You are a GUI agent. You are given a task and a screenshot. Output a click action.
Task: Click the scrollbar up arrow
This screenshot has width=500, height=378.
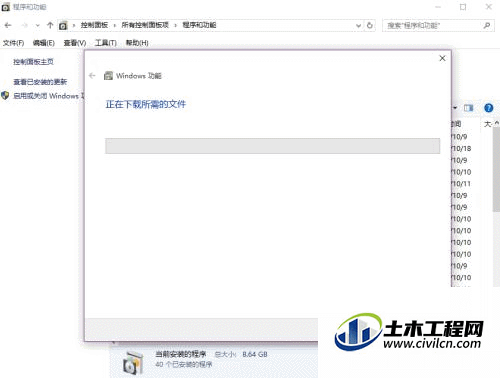(x=496, y=123)
